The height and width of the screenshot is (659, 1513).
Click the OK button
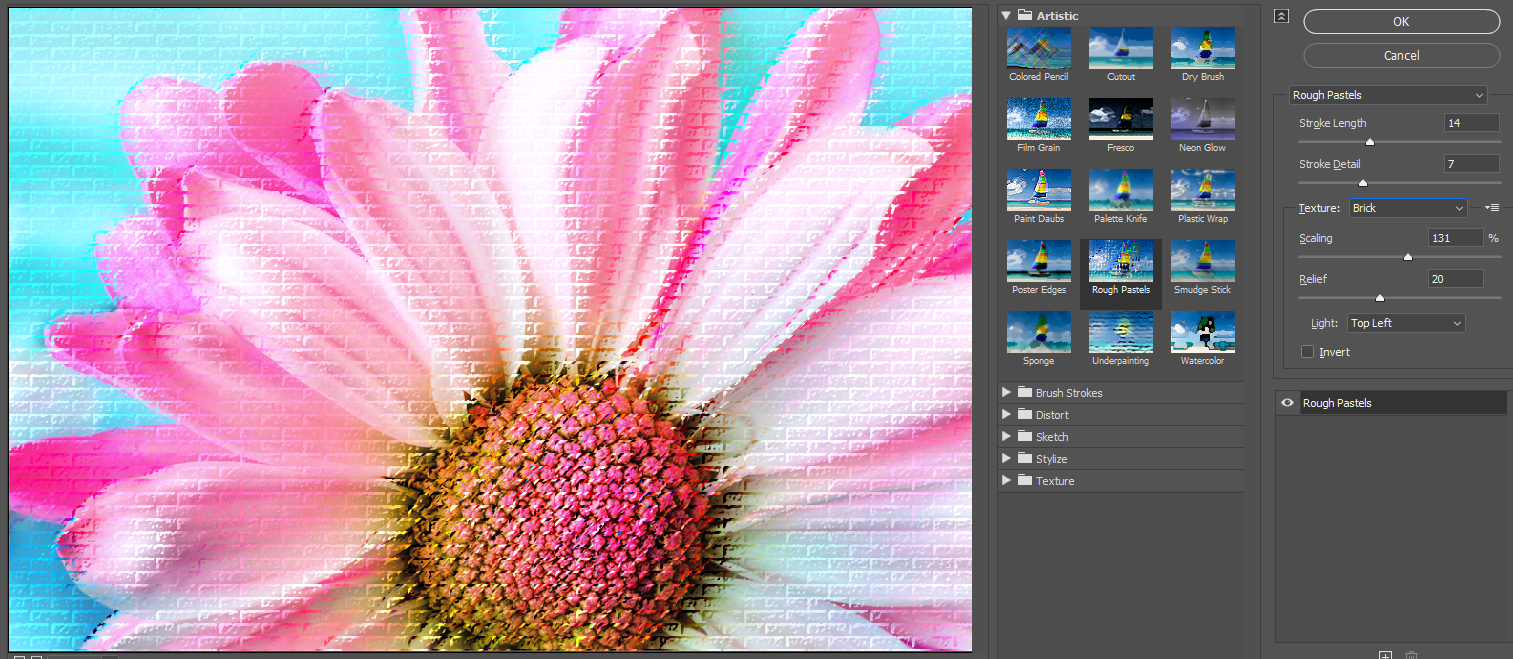[1401, 21]
